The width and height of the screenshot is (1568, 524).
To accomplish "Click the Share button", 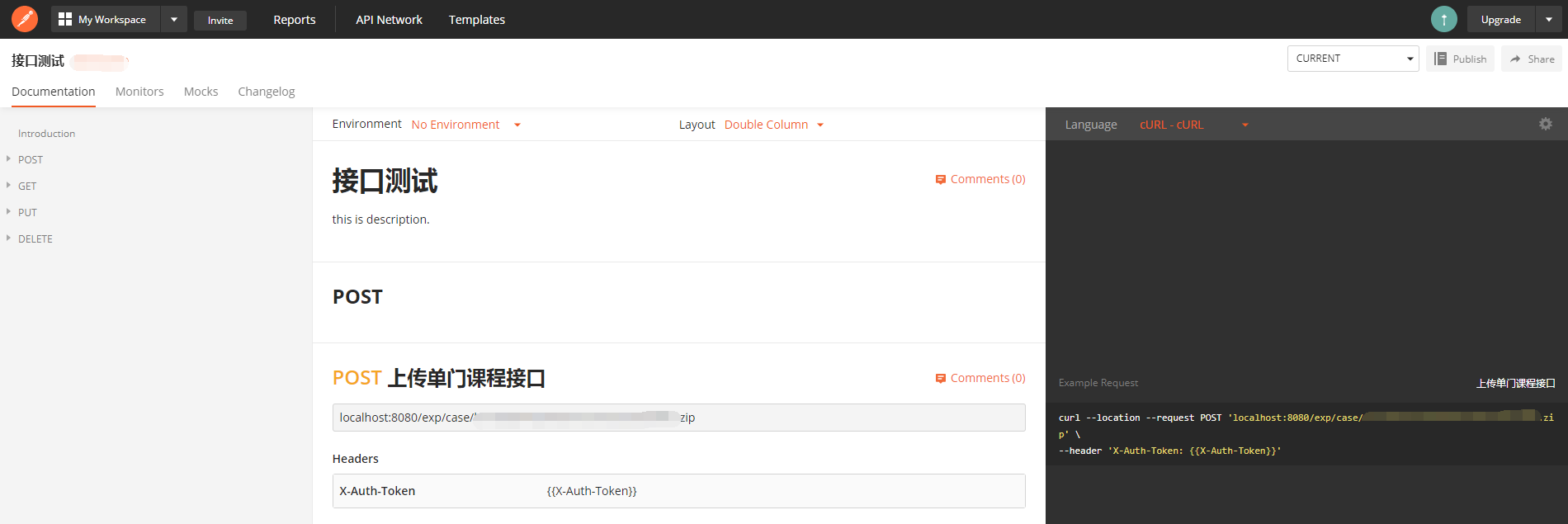I will point(1532,59).
